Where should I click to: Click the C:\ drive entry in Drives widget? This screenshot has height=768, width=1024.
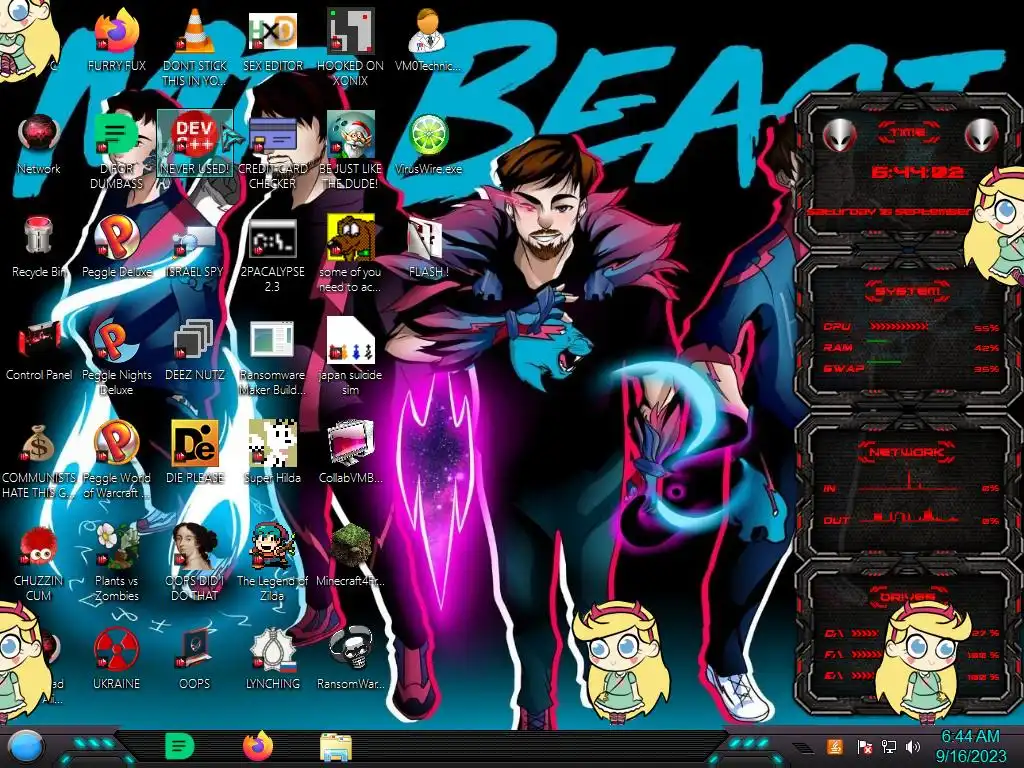point(911,633)
